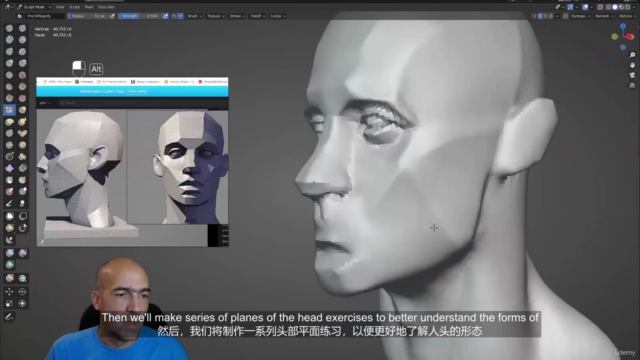640x360 pixels.
Task: Expand the Stroke dropdown
Action: 237,16
